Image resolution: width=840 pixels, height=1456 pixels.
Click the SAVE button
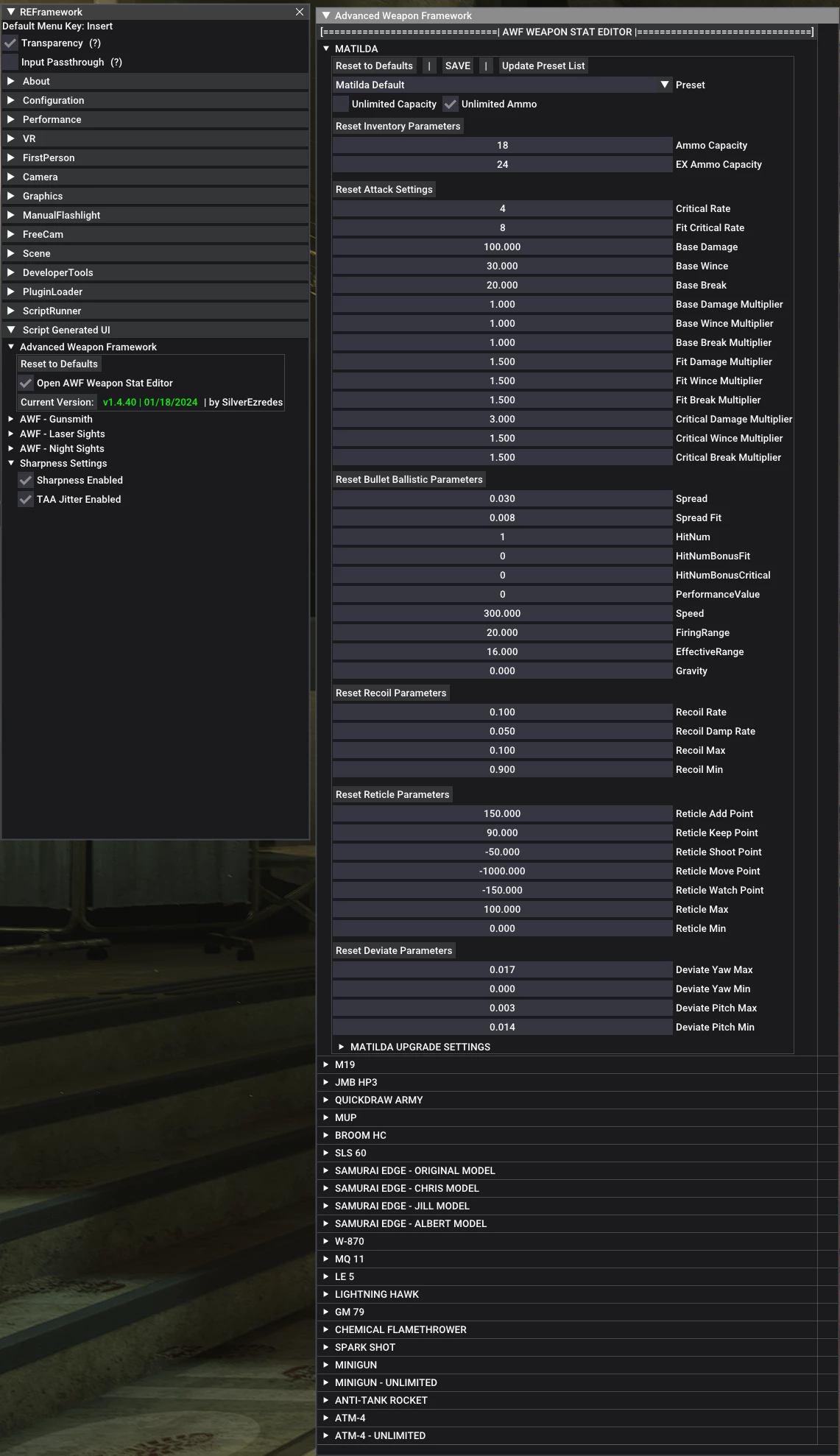pyautogui.click(x=458, y=66)
